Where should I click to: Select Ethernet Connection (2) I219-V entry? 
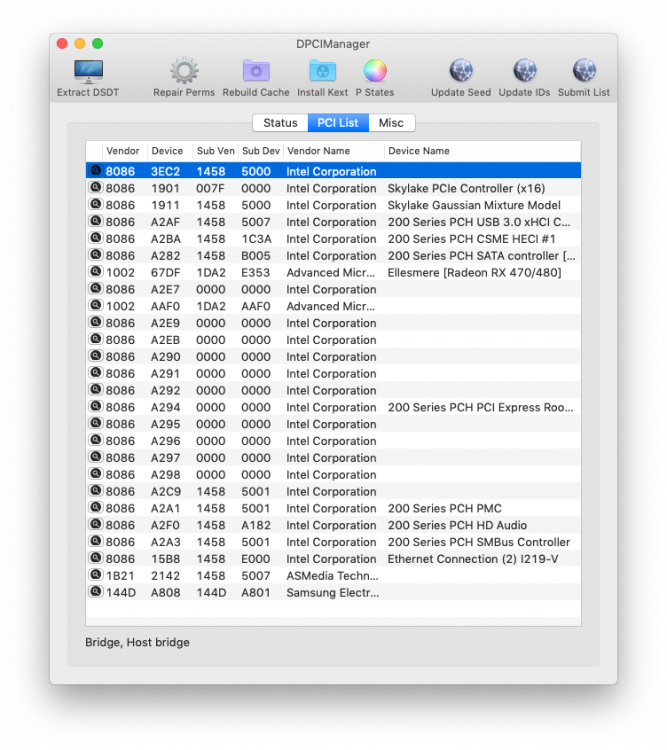(473, 559)
